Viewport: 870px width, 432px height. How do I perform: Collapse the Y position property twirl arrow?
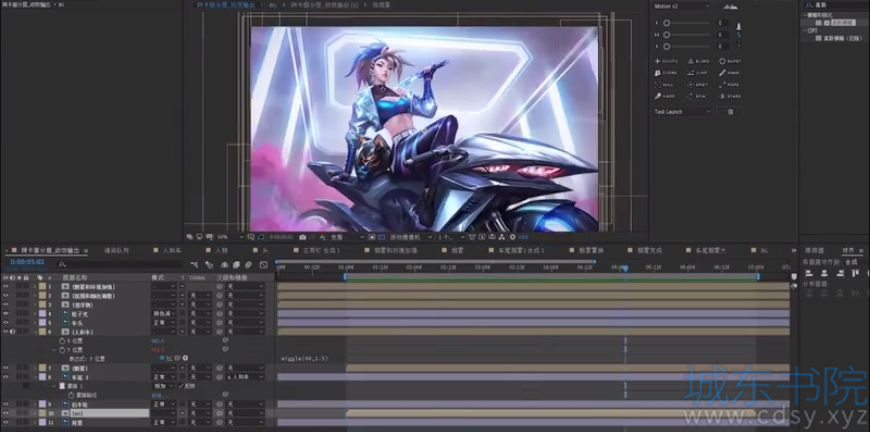(x=54, y=350)
